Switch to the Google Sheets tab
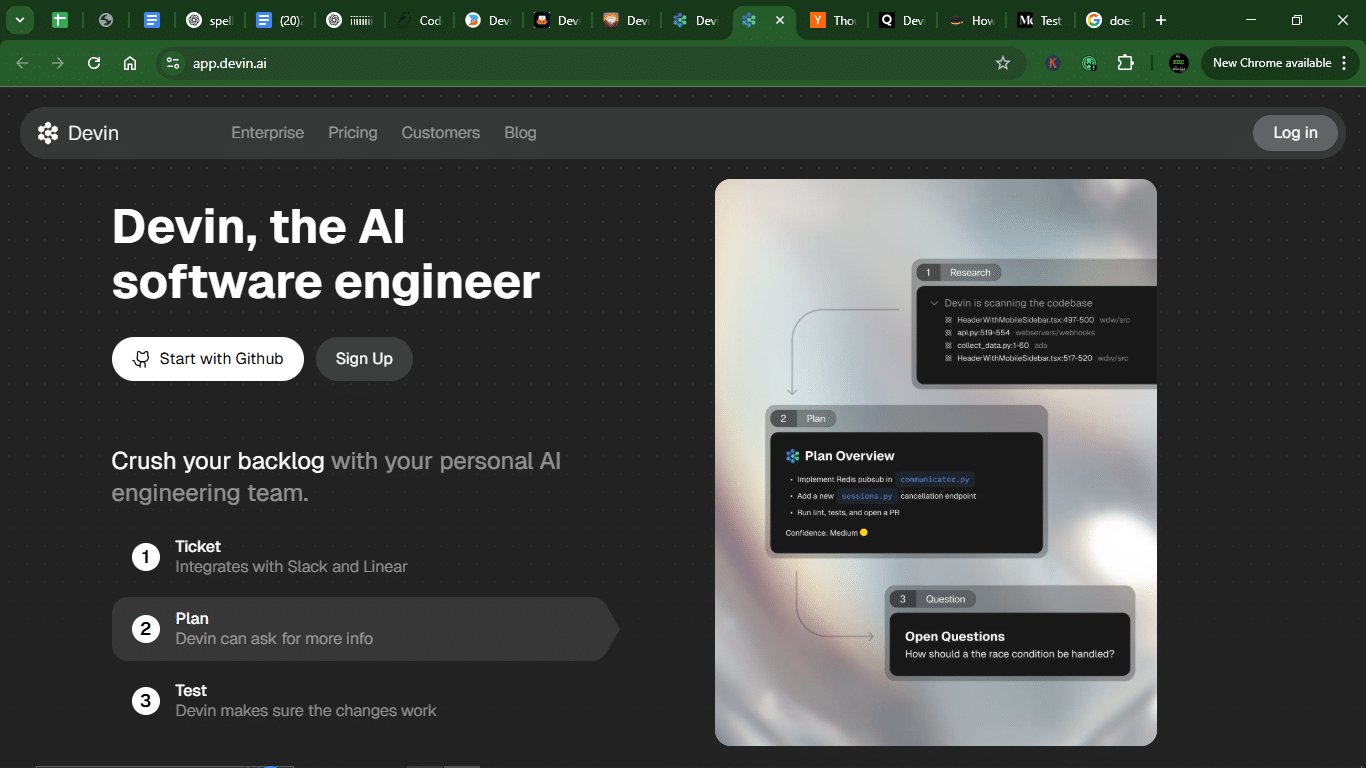 tap(60, 20)
